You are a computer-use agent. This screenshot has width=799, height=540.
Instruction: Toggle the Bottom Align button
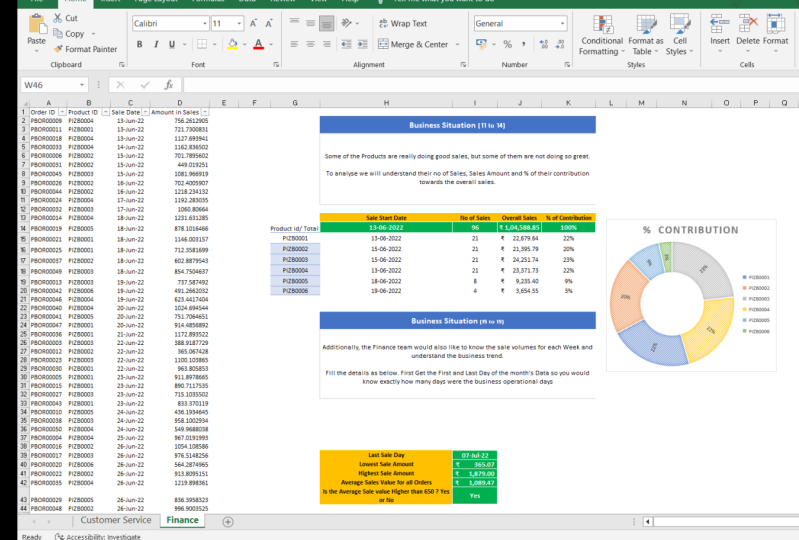(327, 23)
